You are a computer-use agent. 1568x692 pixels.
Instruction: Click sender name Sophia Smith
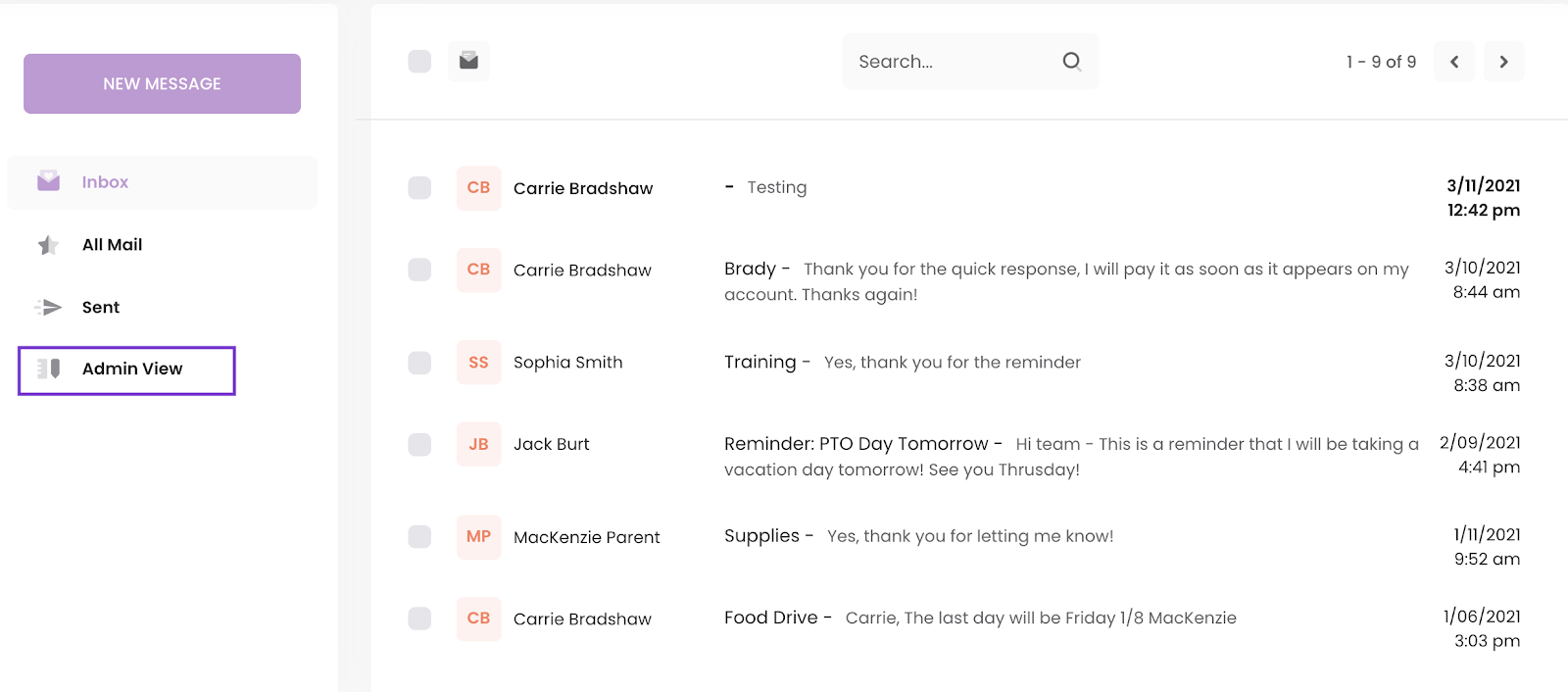click(x=568, y=363)
